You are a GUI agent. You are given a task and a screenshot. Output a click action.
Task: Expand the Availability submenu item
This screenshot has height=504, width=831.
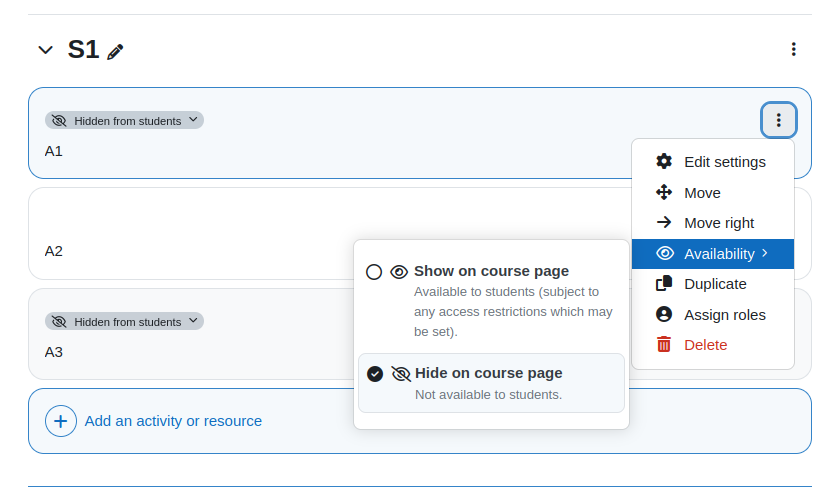coord(713,254)
